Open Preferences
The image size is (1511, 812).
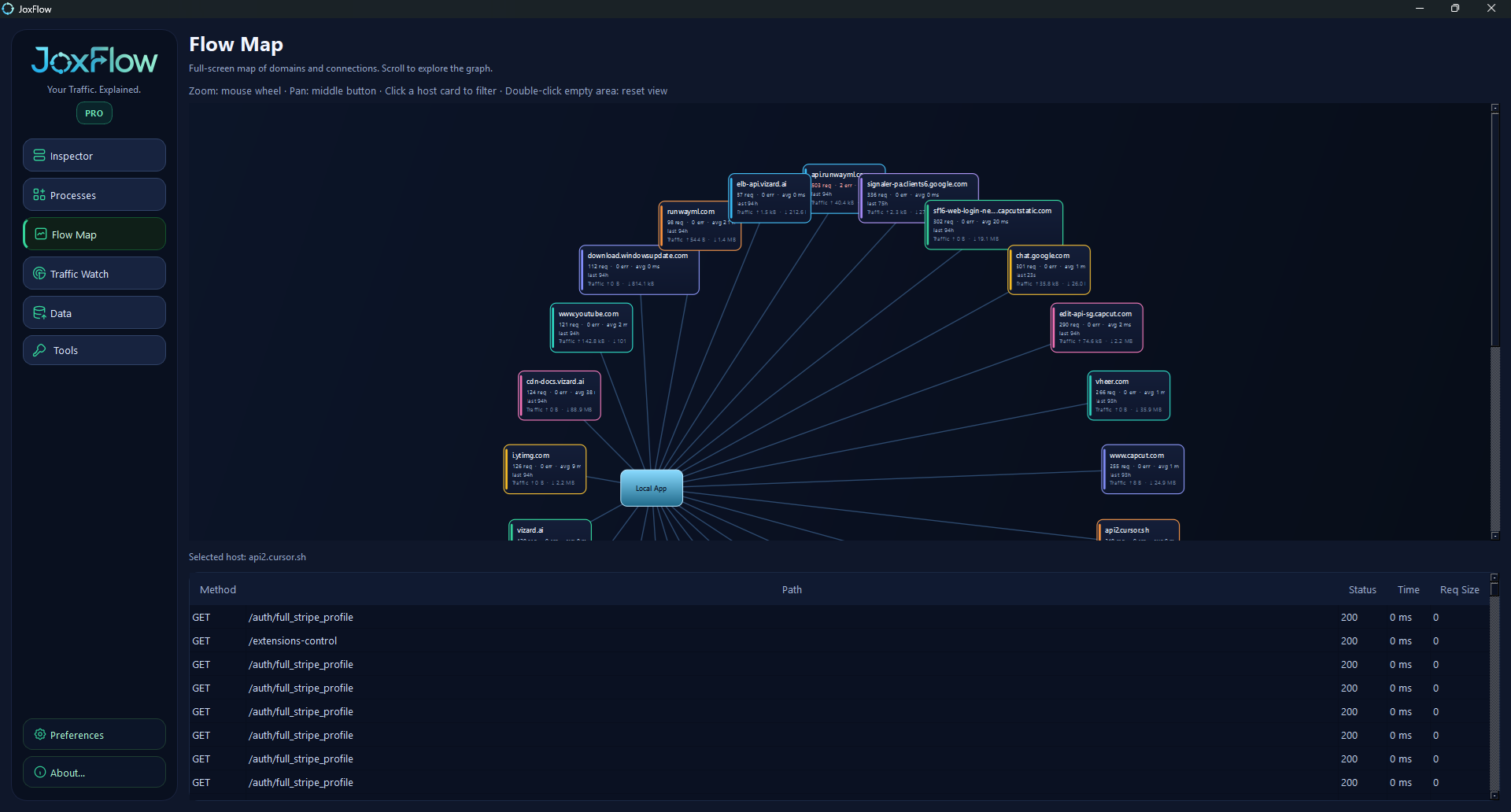[x=94, y=734]
